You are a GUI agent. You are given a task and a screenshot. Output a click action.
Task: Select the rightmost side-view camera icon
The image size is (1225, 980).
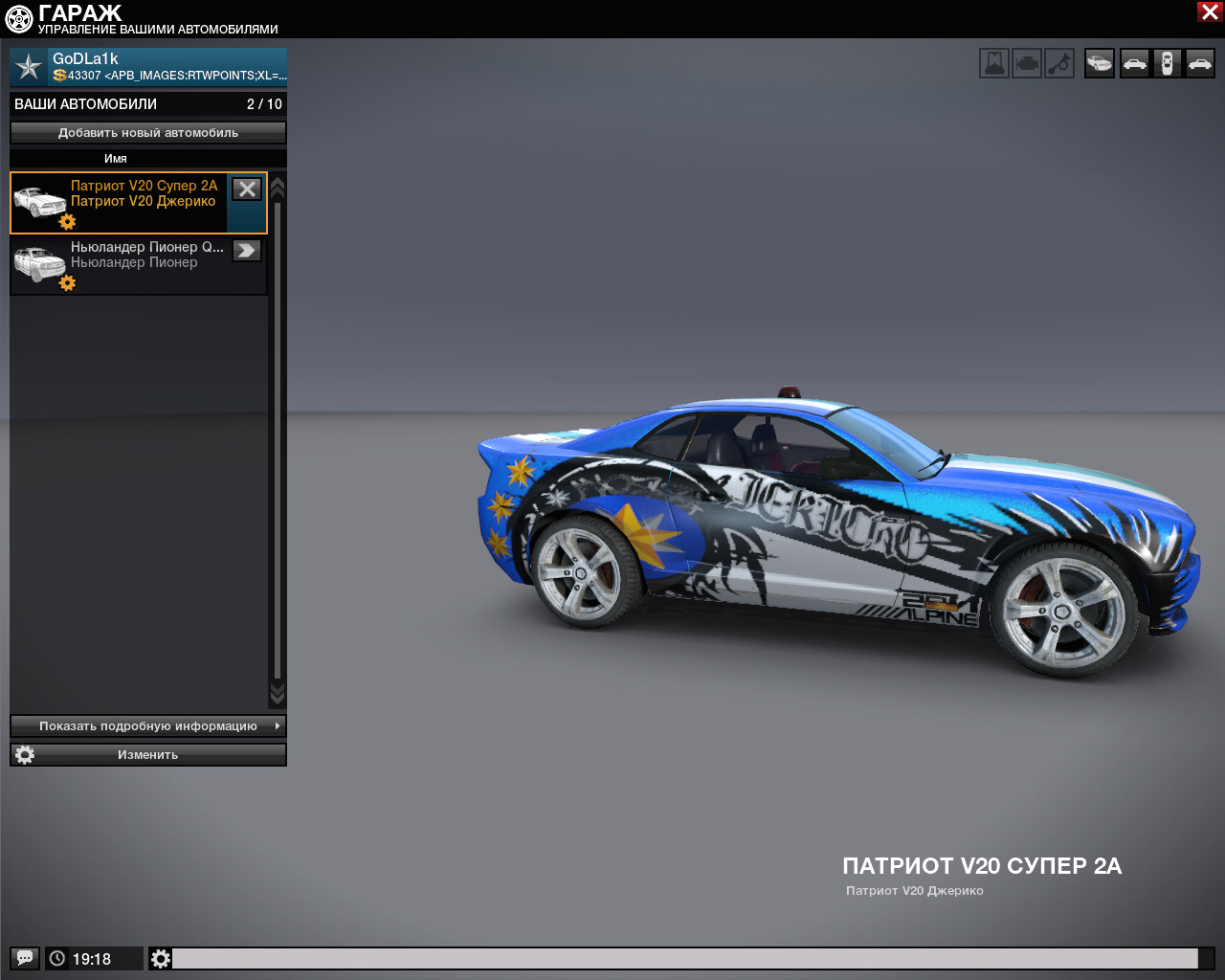point(1199,64)
